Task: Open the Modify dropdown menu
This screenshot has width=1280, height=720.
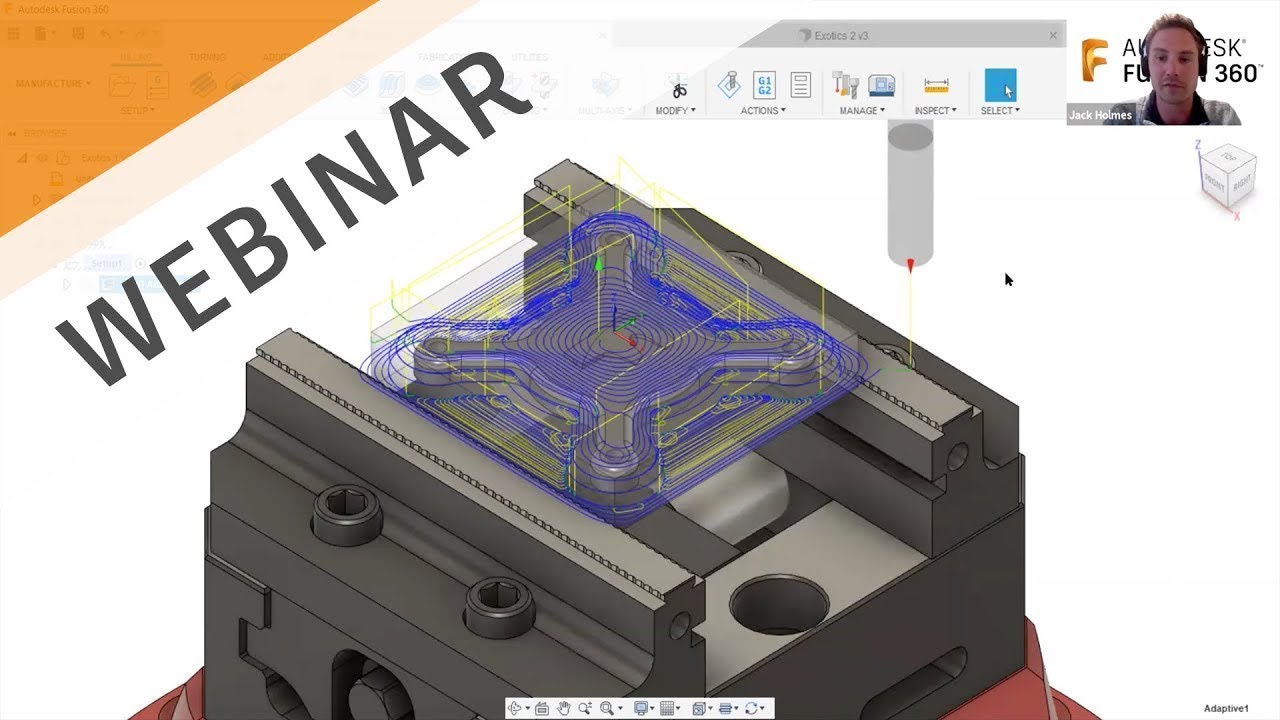Action: tap(675, 111)
